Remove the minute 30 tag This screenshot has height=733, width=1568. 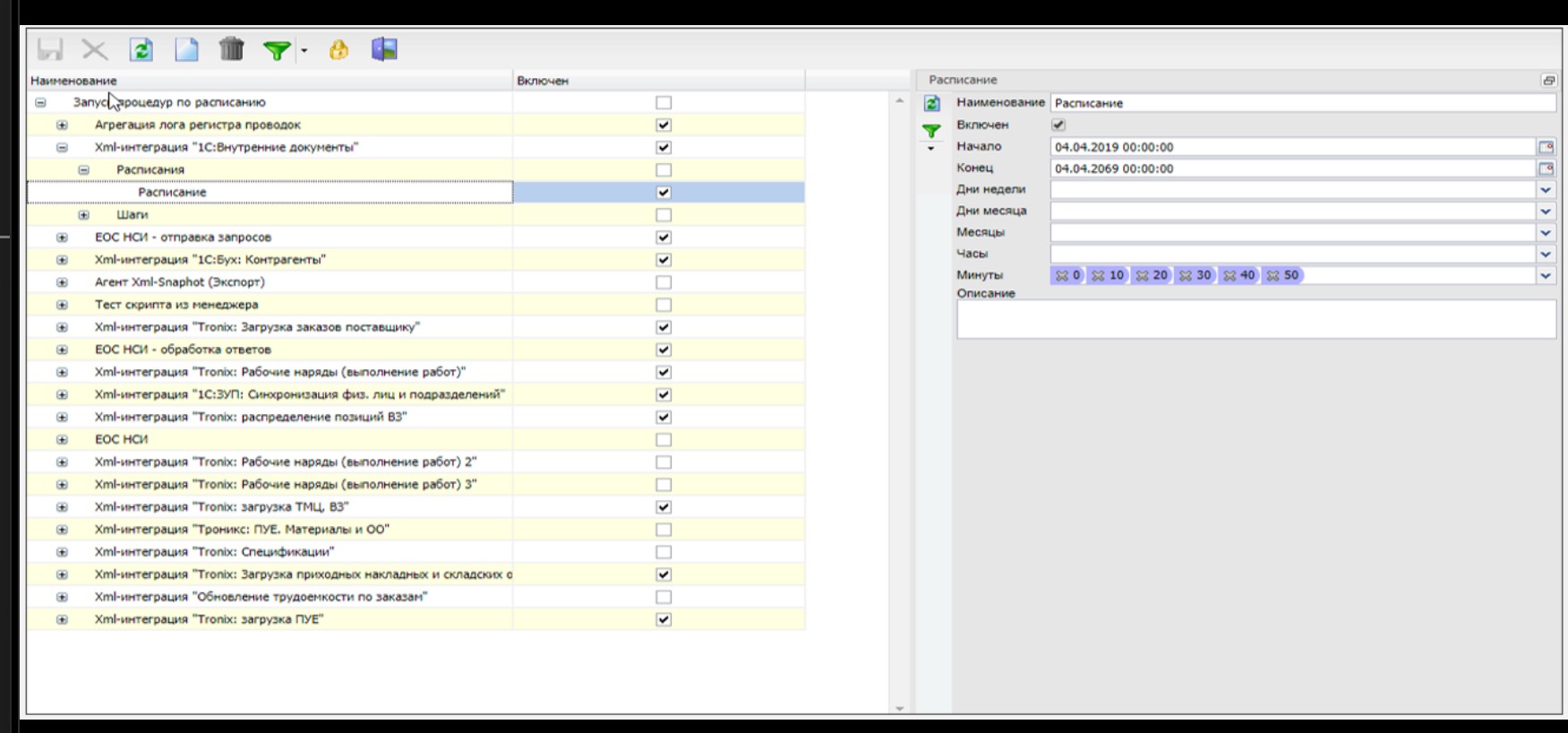click(1186, 276)
